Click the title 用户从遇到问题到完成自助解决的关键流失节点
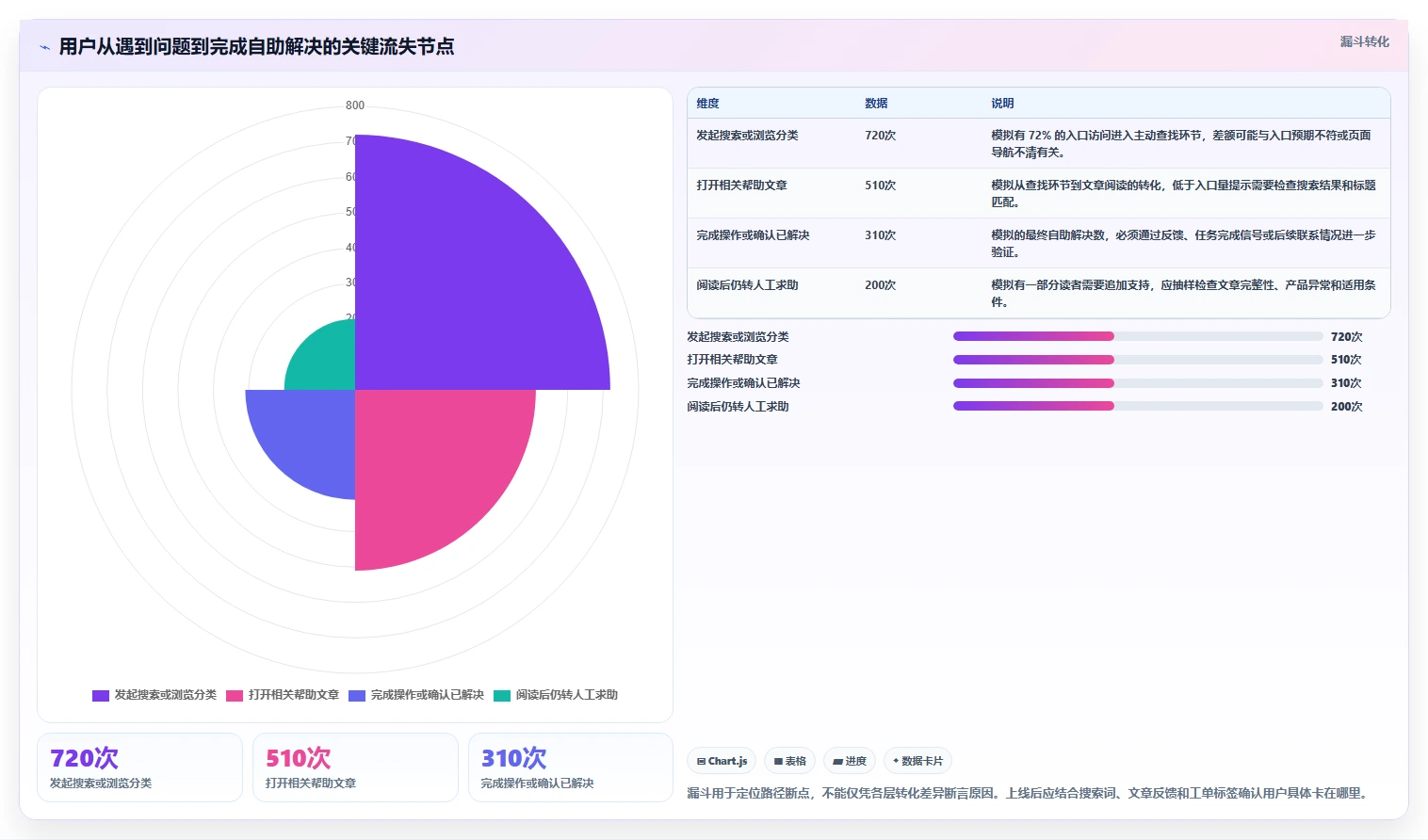This screenshot has width=1428, height=840. (x=256, y=47)
